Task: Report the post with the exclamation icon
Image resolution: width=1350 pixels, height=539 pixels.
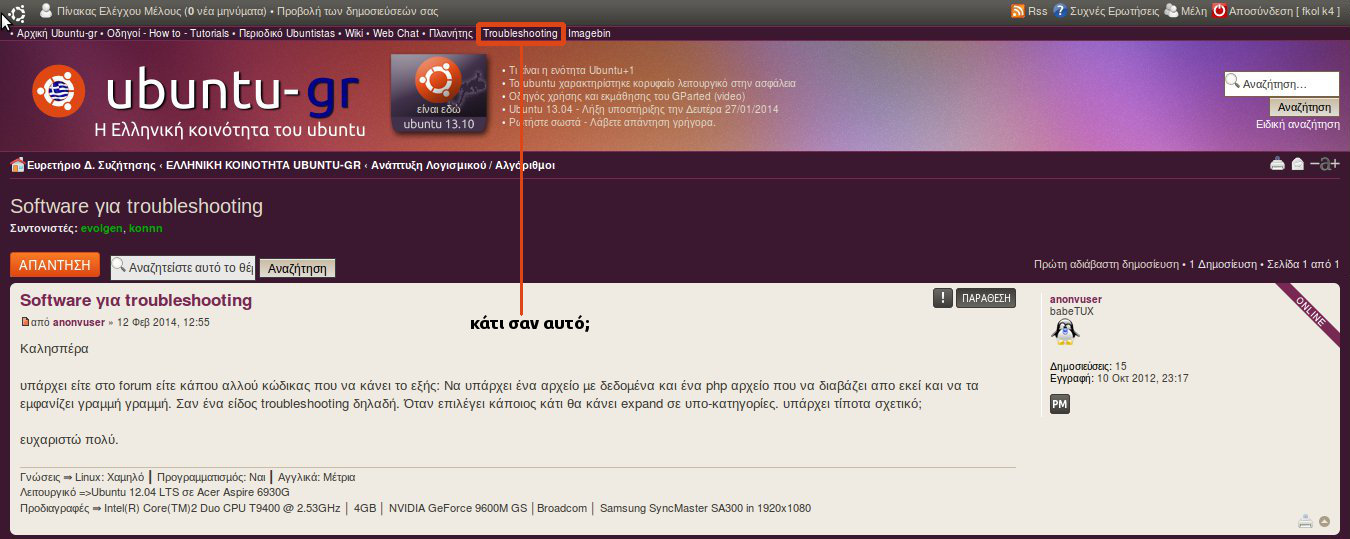Action: click(942, 298)
